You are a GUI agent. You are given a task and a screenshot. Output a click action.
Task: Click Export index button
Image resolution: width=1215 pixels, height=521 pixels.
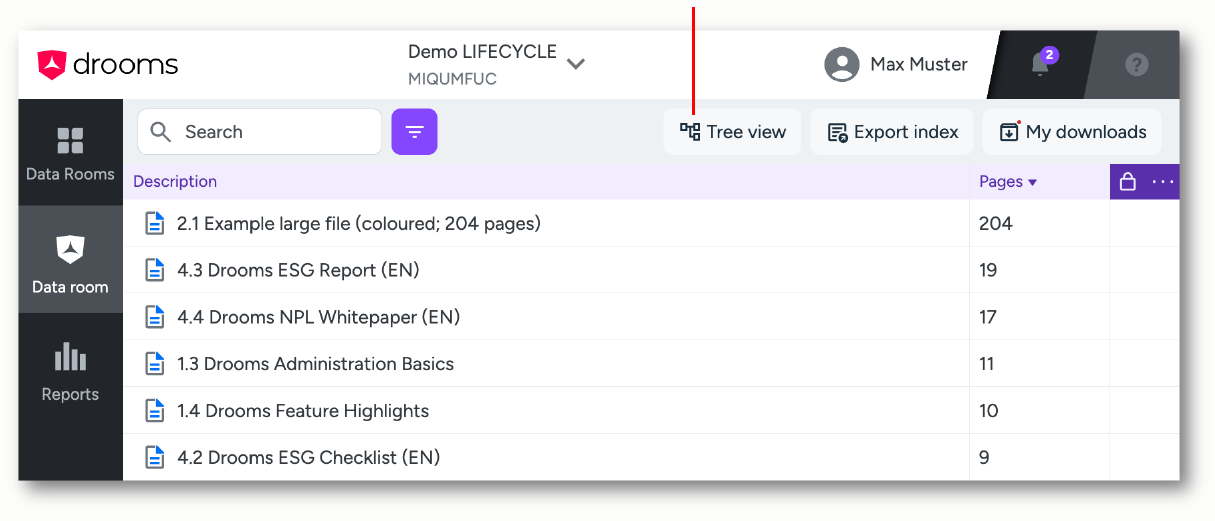click(x=891, y=132)
